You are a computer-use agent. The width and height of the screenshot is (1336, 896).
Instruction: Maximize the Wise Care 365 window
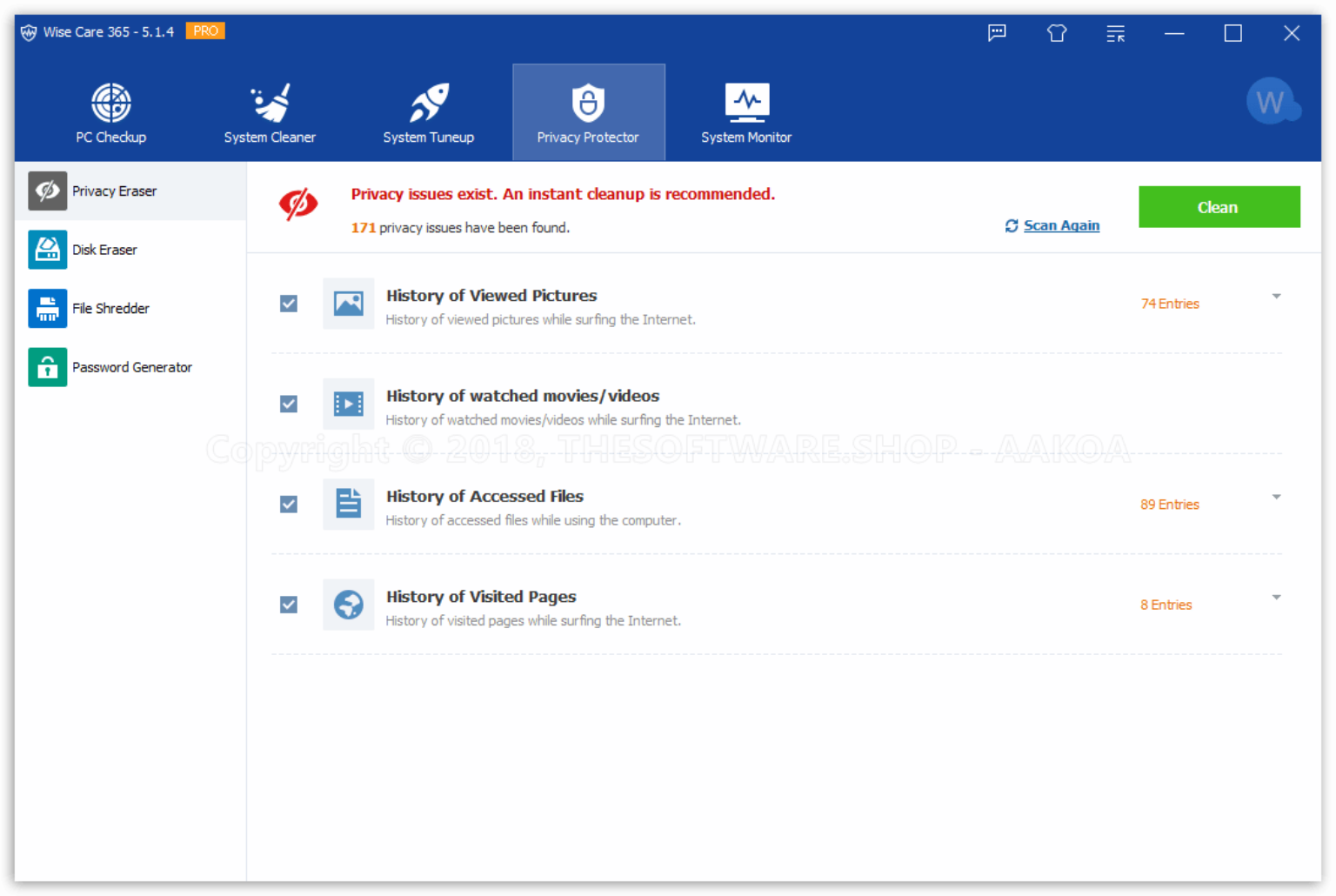point(1233,33)
